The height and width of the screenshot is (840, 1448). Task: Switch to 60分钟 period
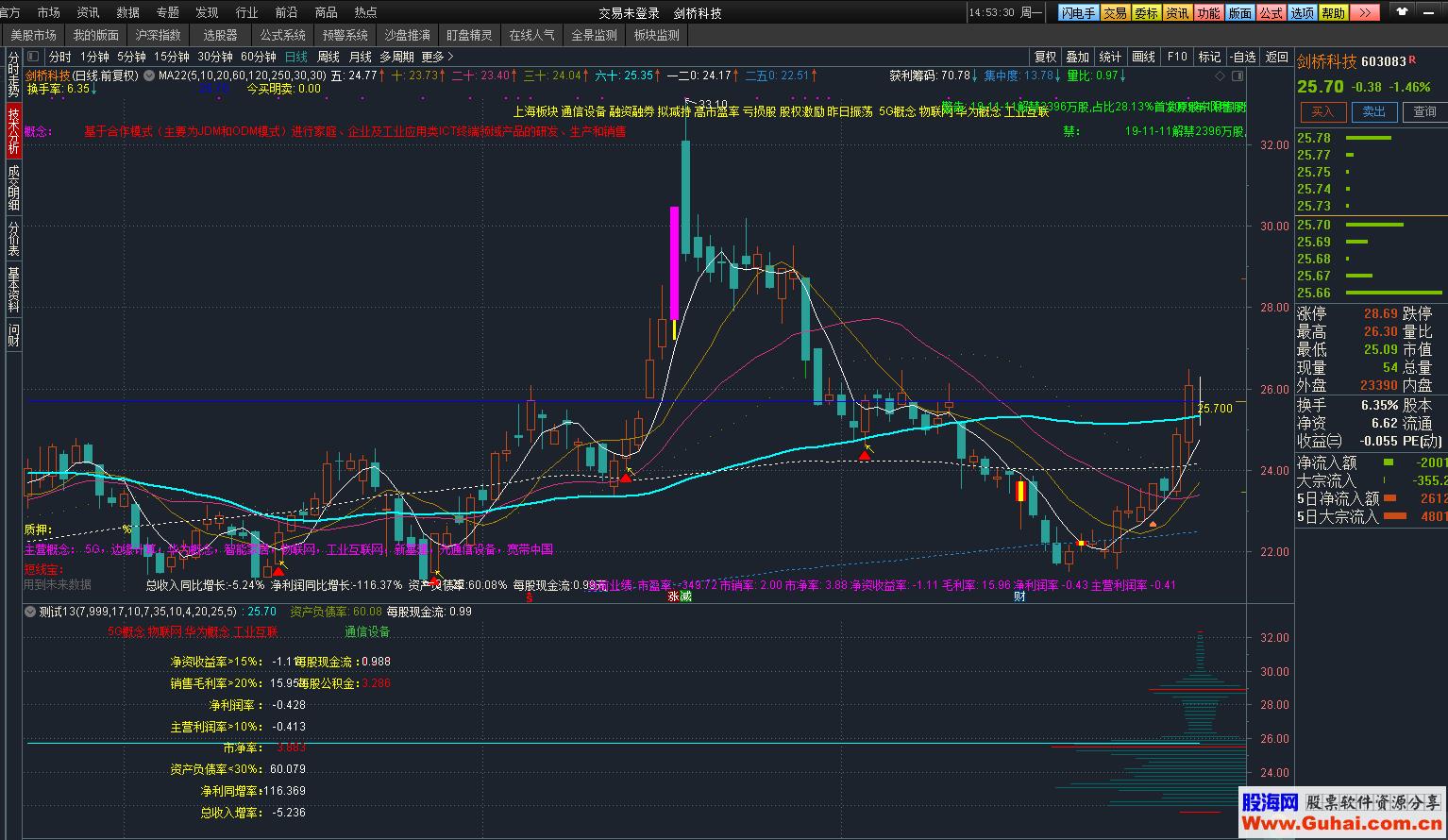259,57
